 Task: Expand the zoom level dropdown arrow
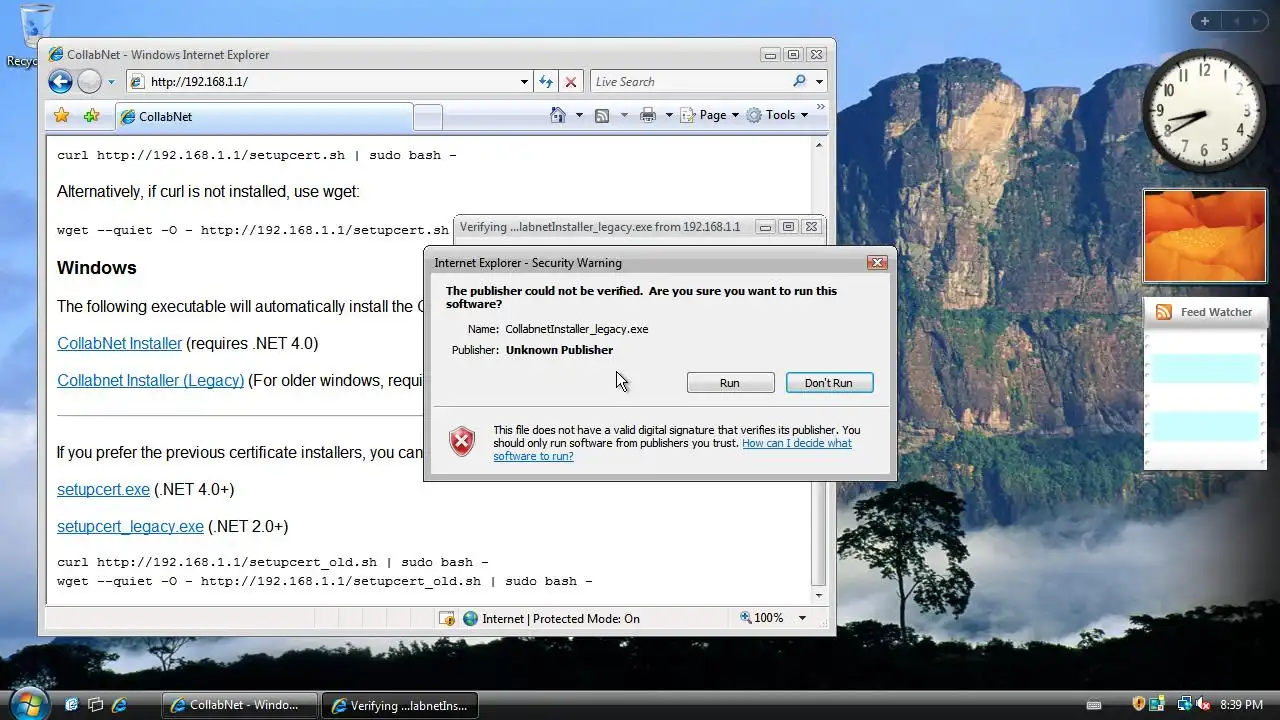tap(802, 618)
